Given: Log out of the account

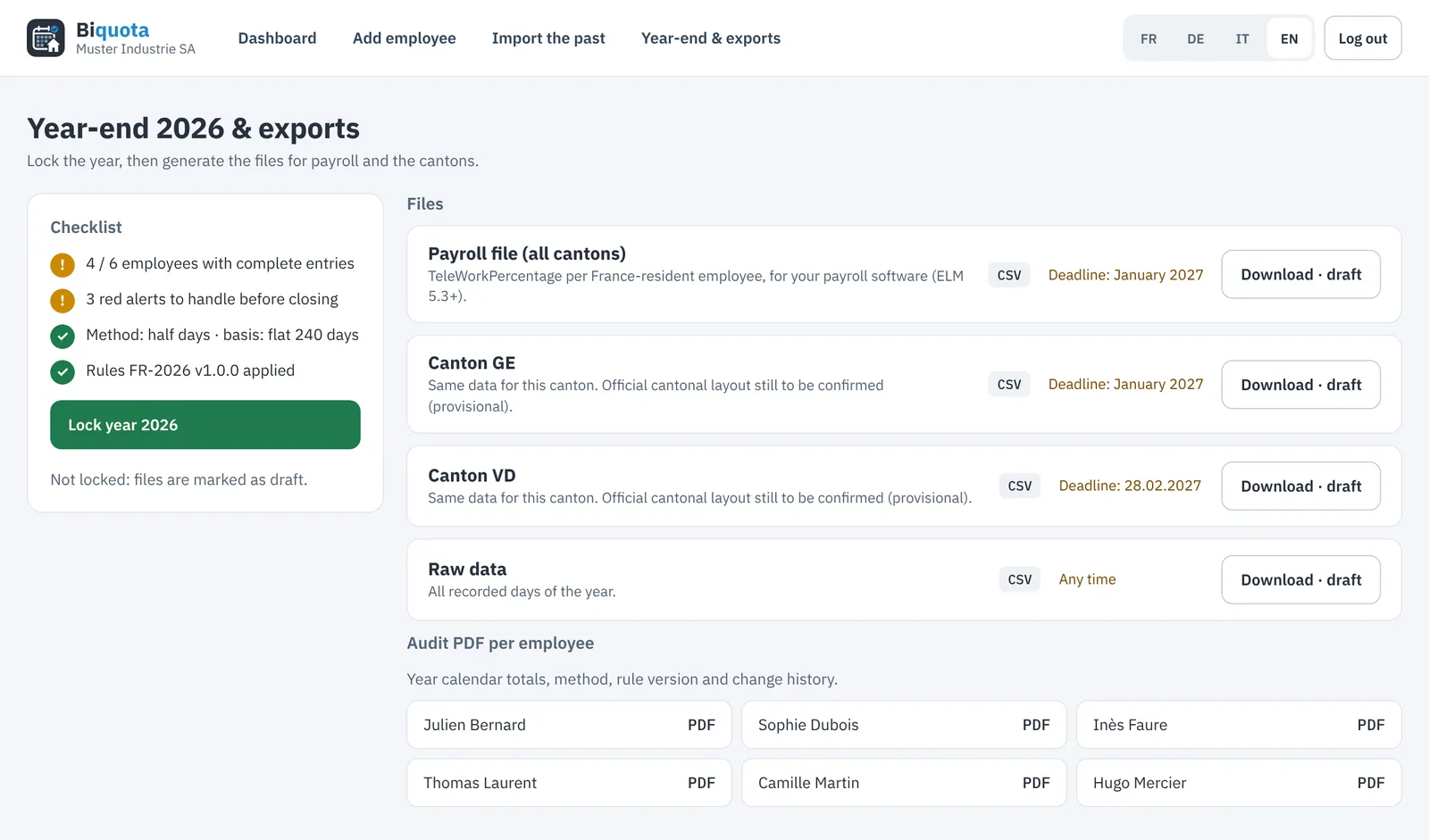Looking at the screenshot, I should click(x=1362, y=38).
